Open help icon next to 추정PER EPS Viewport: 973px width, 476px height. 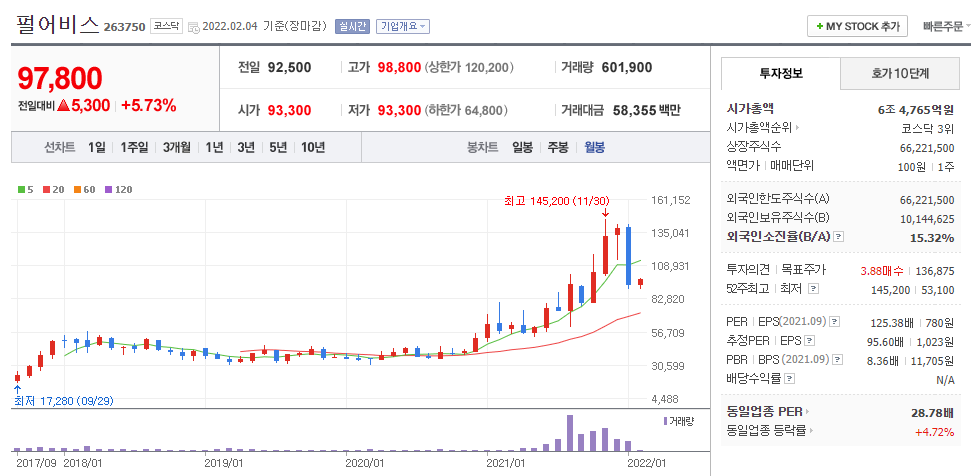tap(809, 340)
